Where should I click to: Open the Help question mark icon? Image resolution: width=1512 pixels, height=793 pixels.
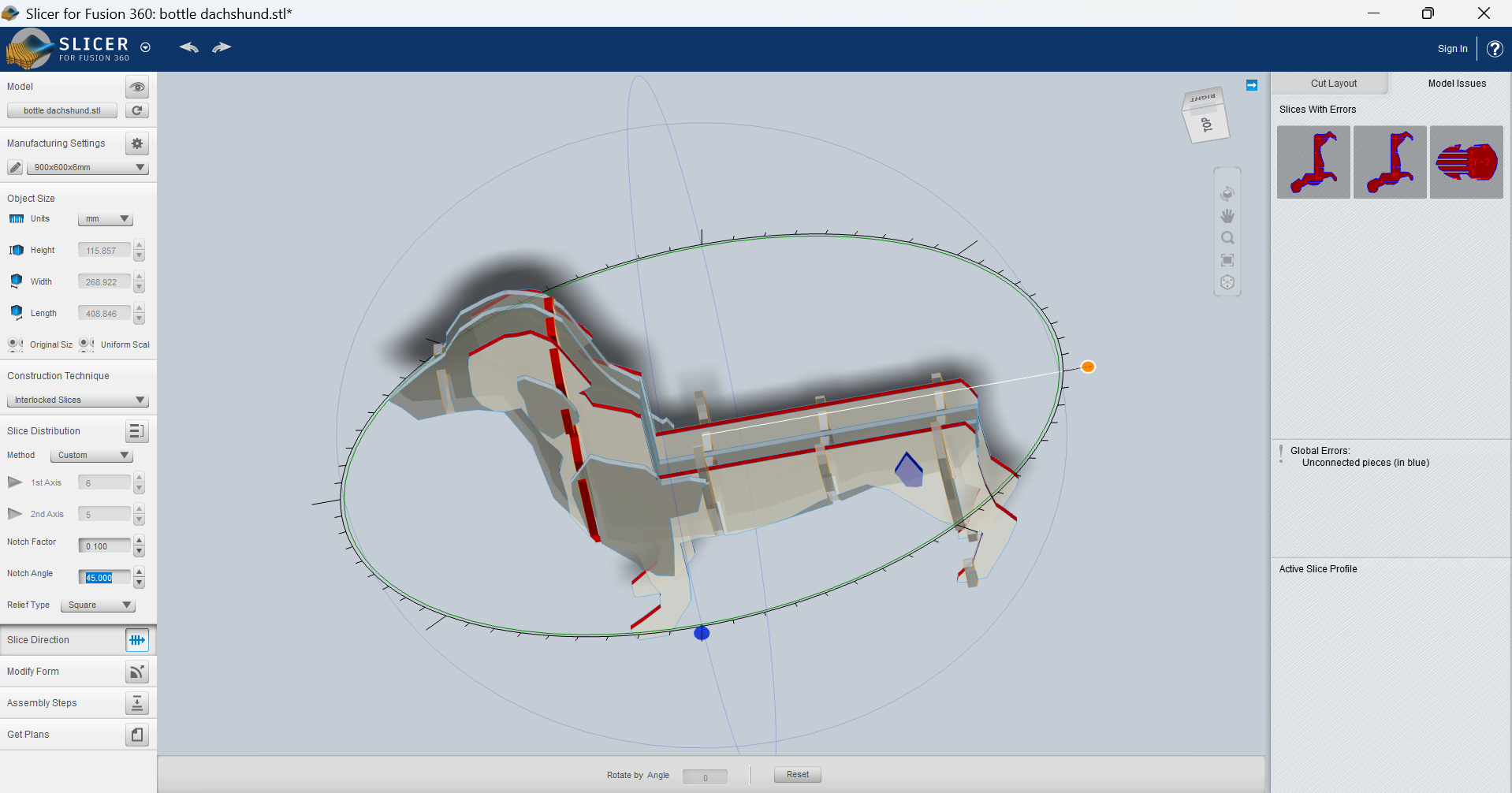pyautogui.click(x=1494, y=49)
